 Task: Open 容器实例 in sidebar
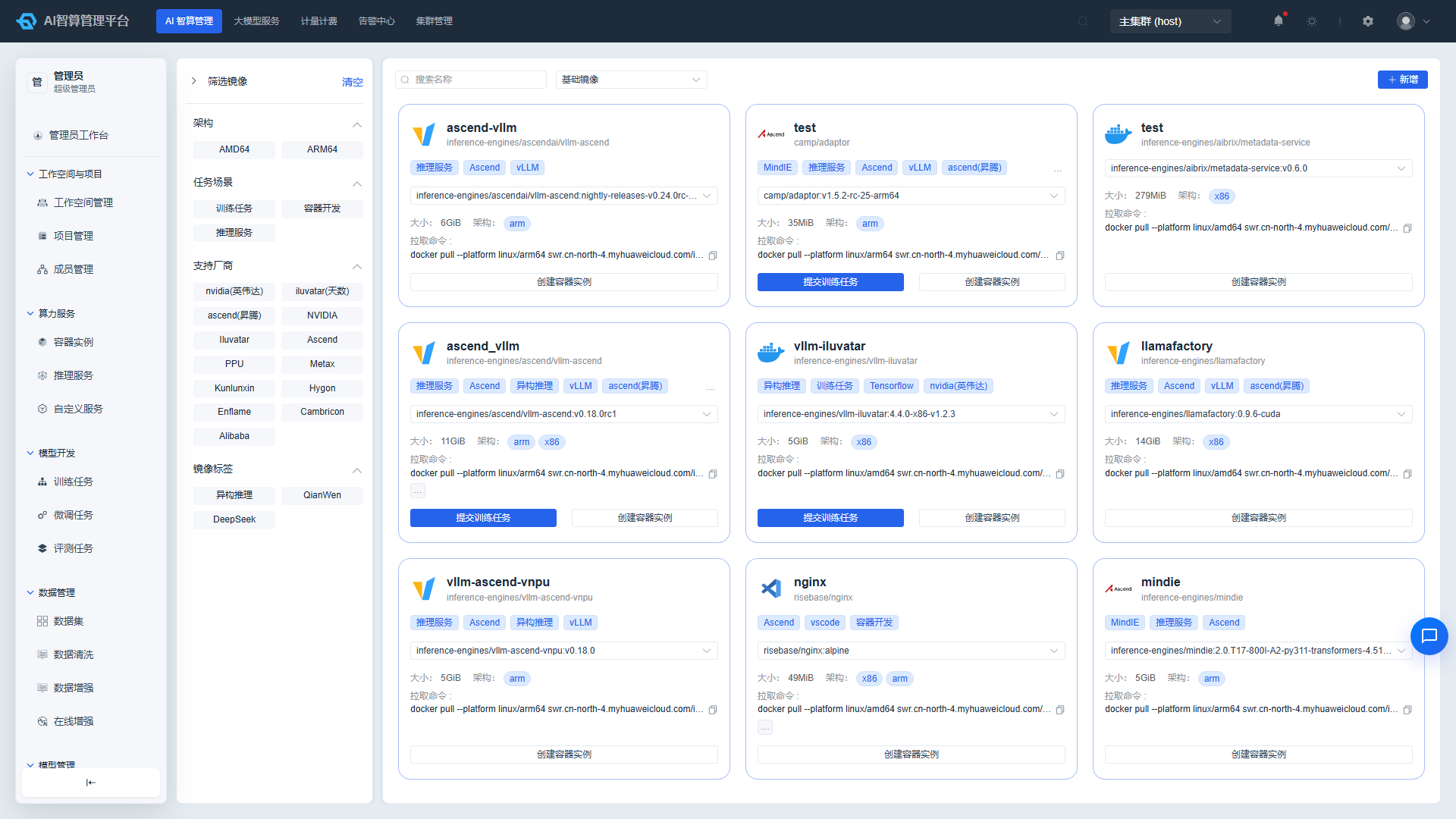coord(74,342)
